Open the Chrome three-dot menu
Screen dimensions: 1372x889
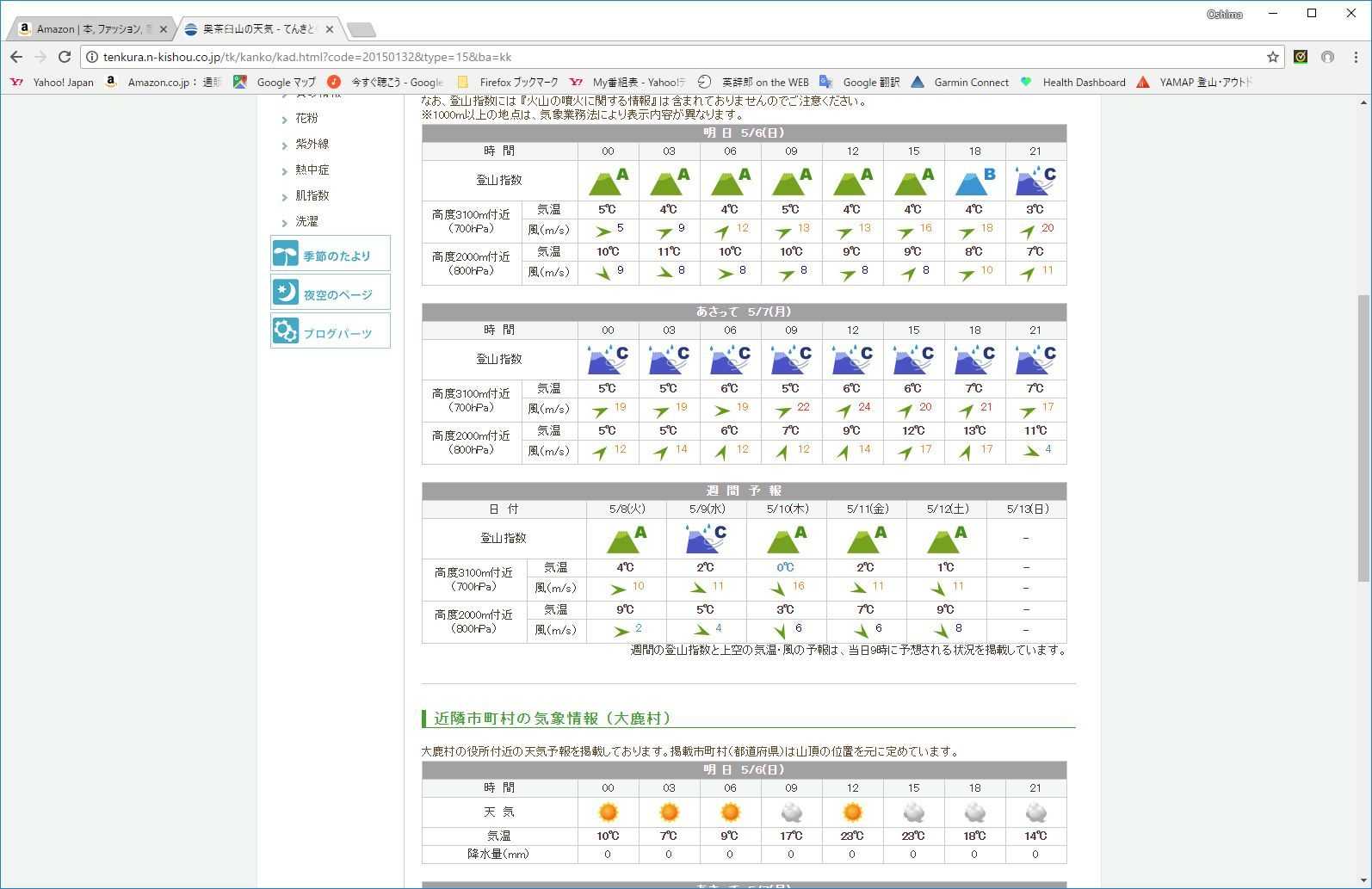click(1356, 57)
